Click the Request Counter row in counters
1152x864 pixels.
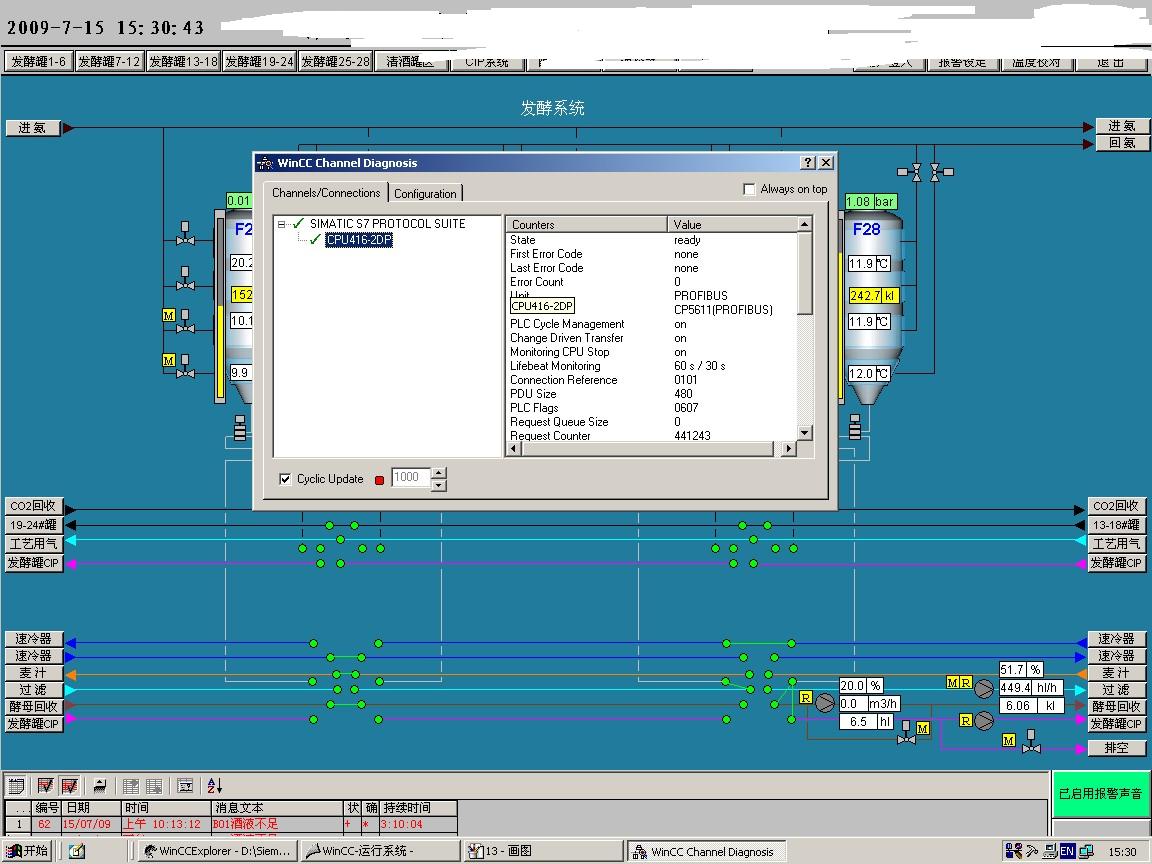click(x=652, y=436)
